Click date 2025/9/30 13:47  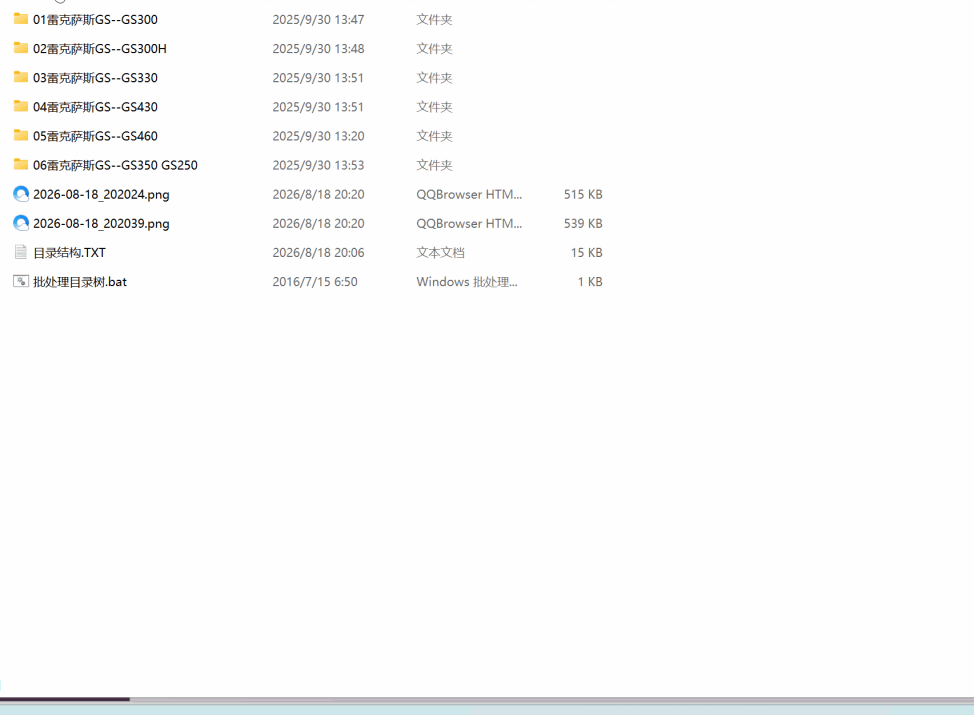click(x=318, y=19)
